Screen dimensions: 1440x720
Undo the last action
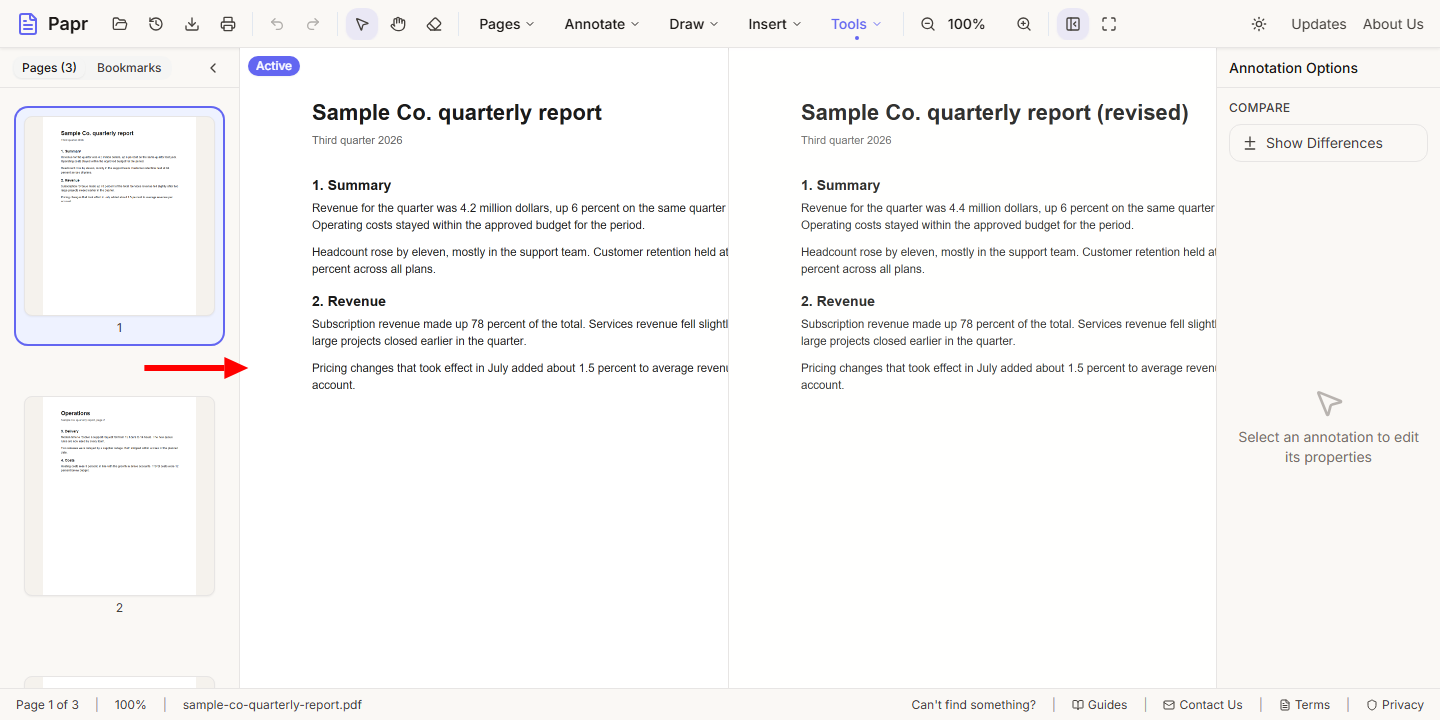(277, 24)
